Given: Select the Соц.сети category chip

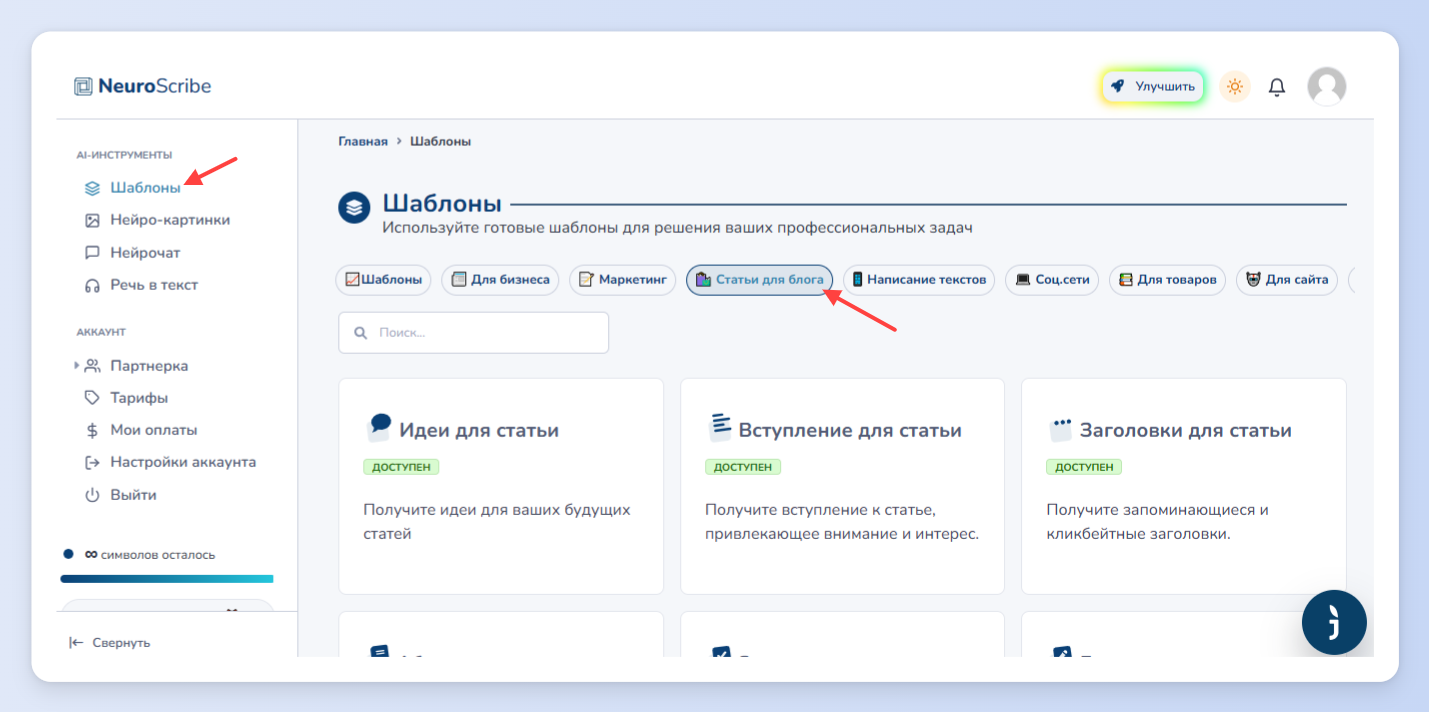Looking at the screenshot, I should click(1053, 280).
